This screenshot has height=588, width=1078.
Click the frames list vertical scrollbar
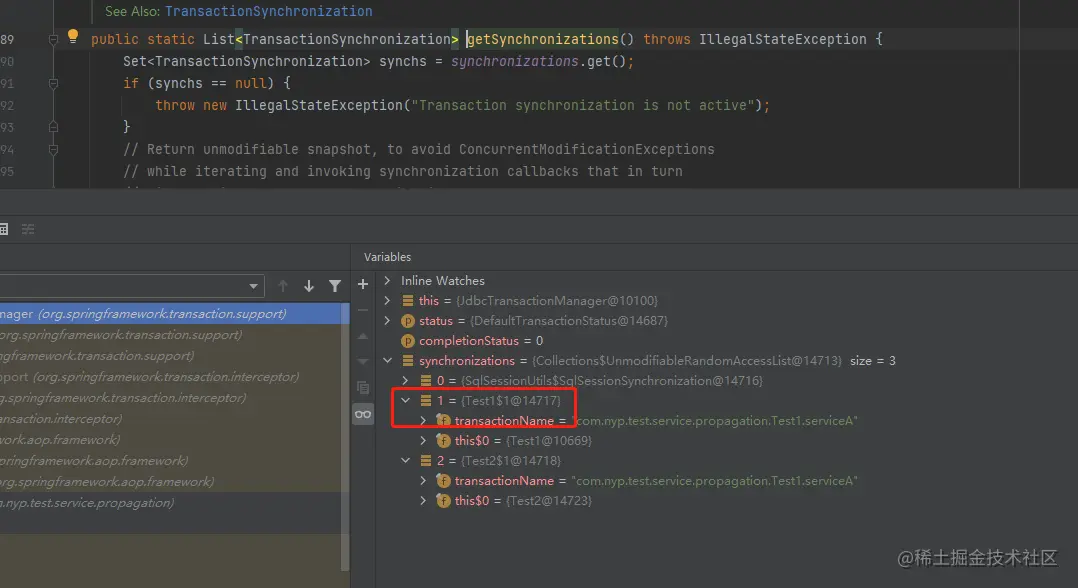click(345, 437)
